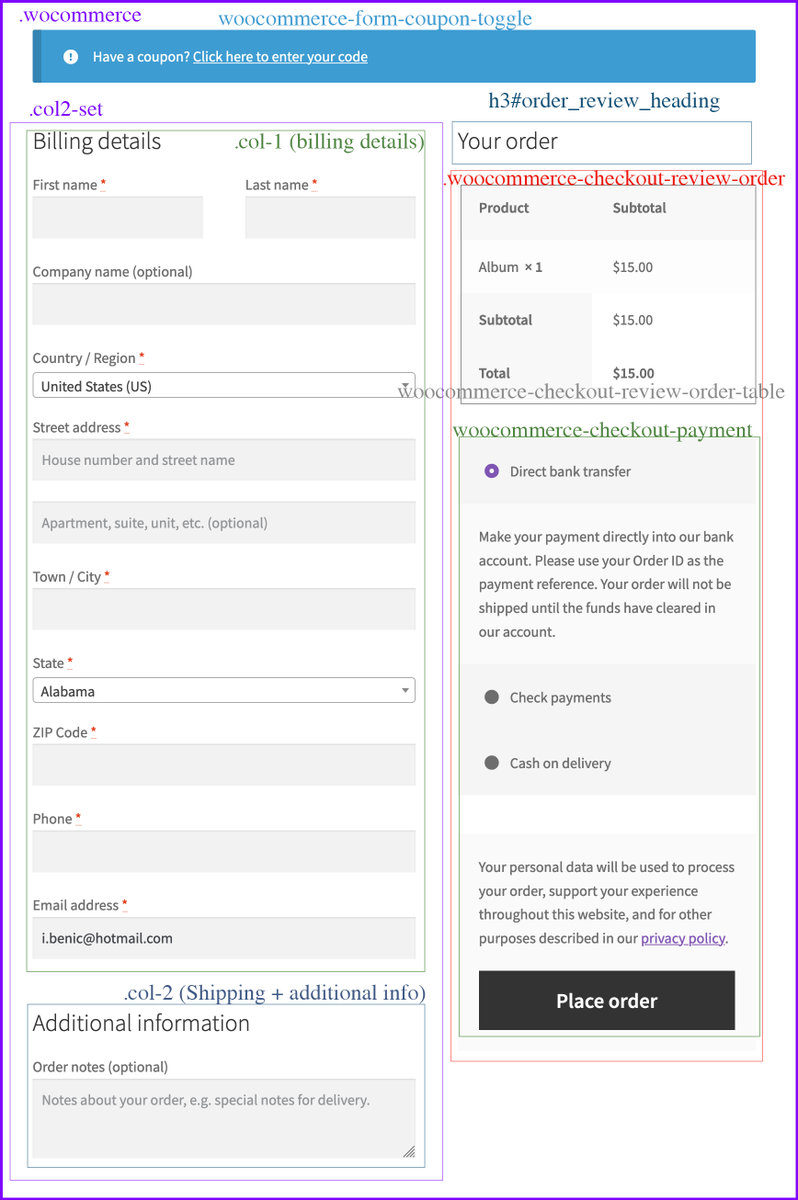Focus the Last name input field
This screenshot has height=1200, width=798.
point(330,217)
